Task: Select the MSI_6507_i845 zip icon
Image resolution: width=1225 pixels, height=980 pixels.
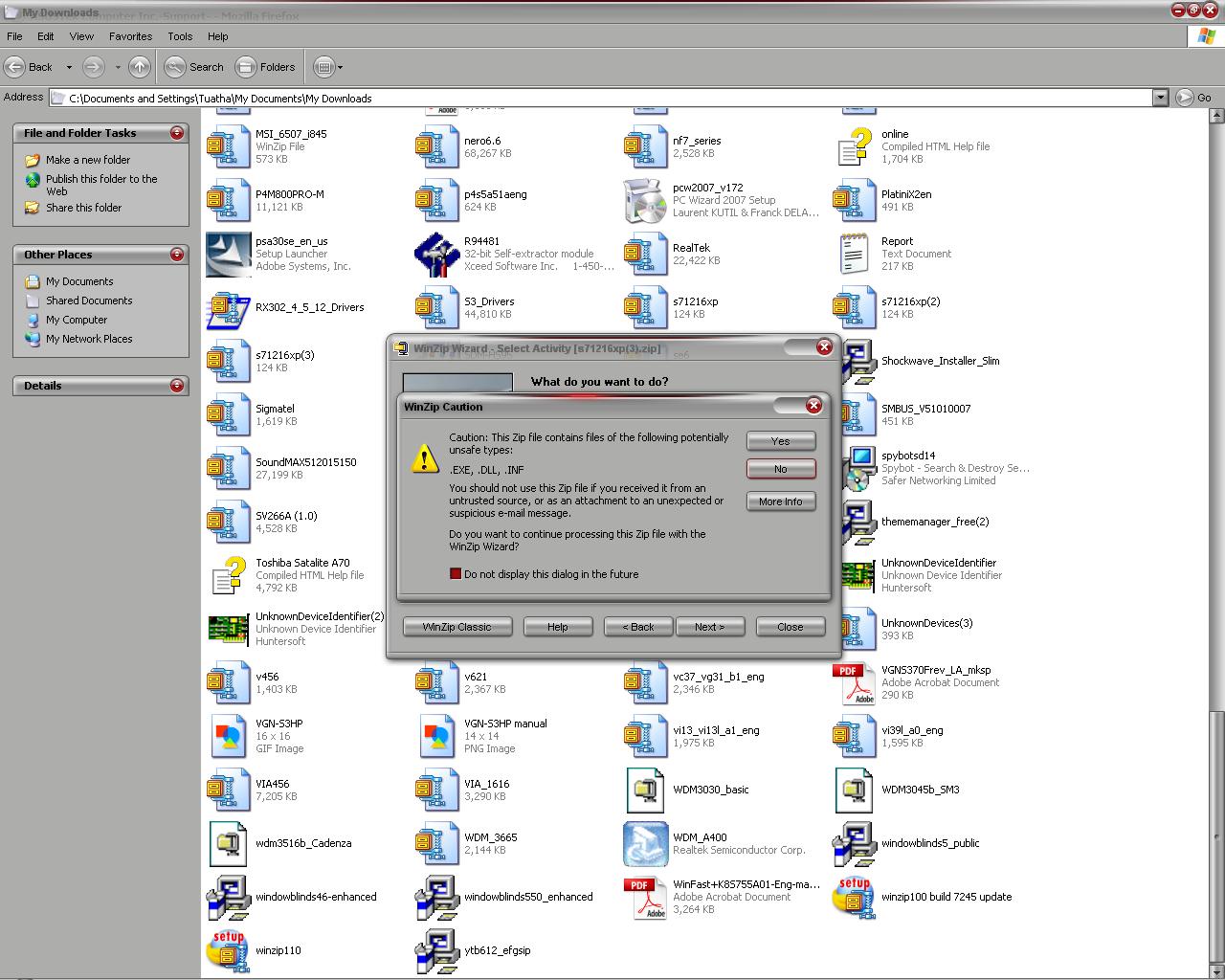Action: click(x=229, y=146)
